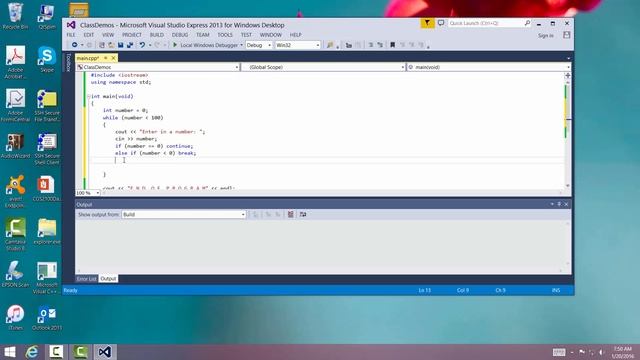Open the Toolbox side panel tab

tap(69, 62)
